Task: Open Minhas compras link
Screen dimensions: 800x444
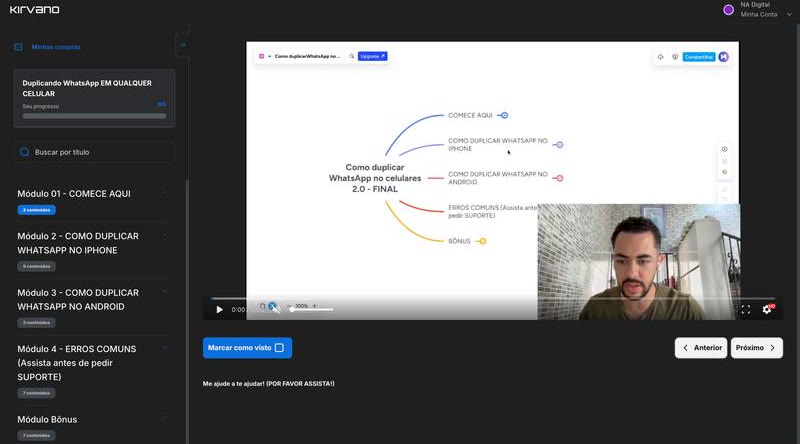Action: [56, 47]
